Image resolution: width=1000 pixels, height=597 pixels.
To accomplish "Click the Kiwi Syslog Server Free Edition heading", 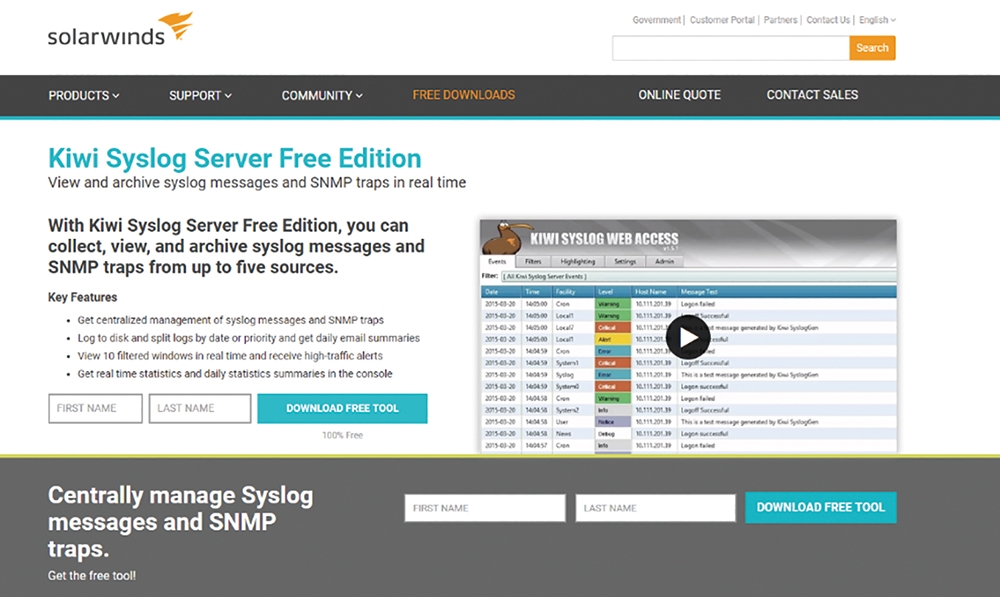I will pyautogui.click(x=235, y=158).
